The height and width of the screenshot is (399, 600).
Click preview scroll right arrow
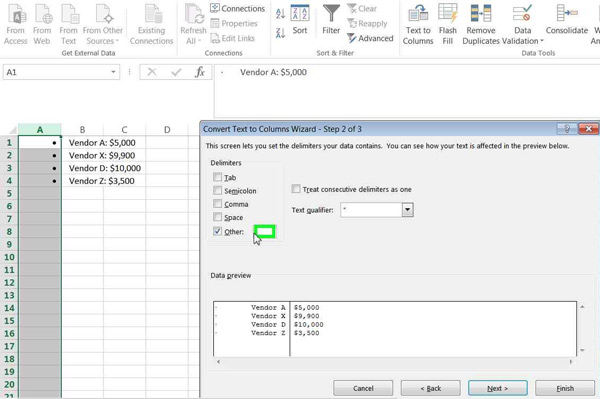point(571,362)
